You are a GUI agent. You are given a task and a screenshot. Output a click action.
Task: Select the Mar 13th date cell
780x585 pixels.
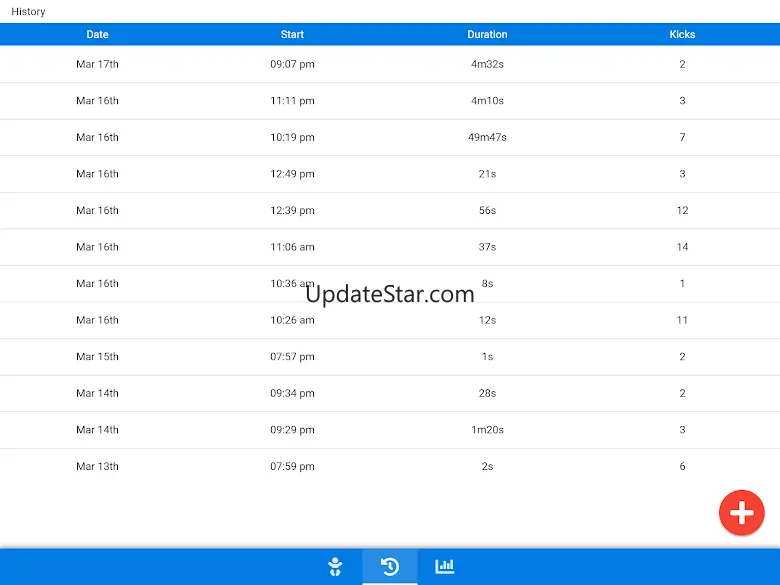[98, 466]
